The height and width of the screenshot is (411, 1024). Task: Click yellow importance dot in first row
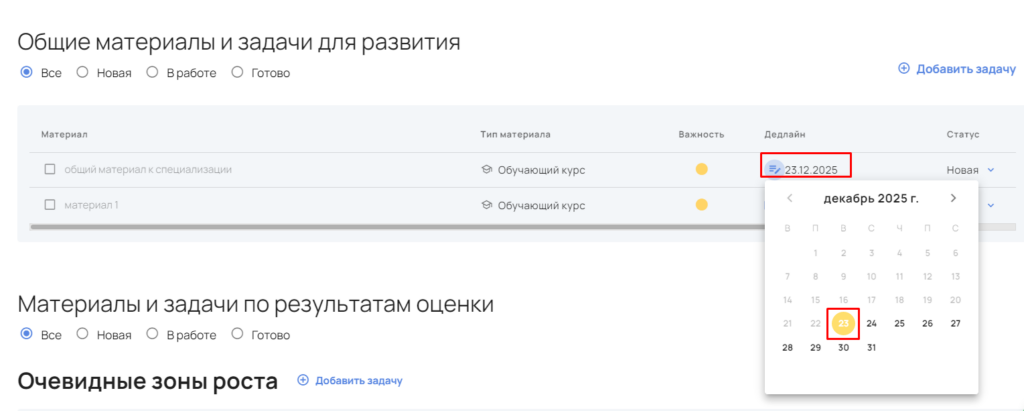(702, 169)
